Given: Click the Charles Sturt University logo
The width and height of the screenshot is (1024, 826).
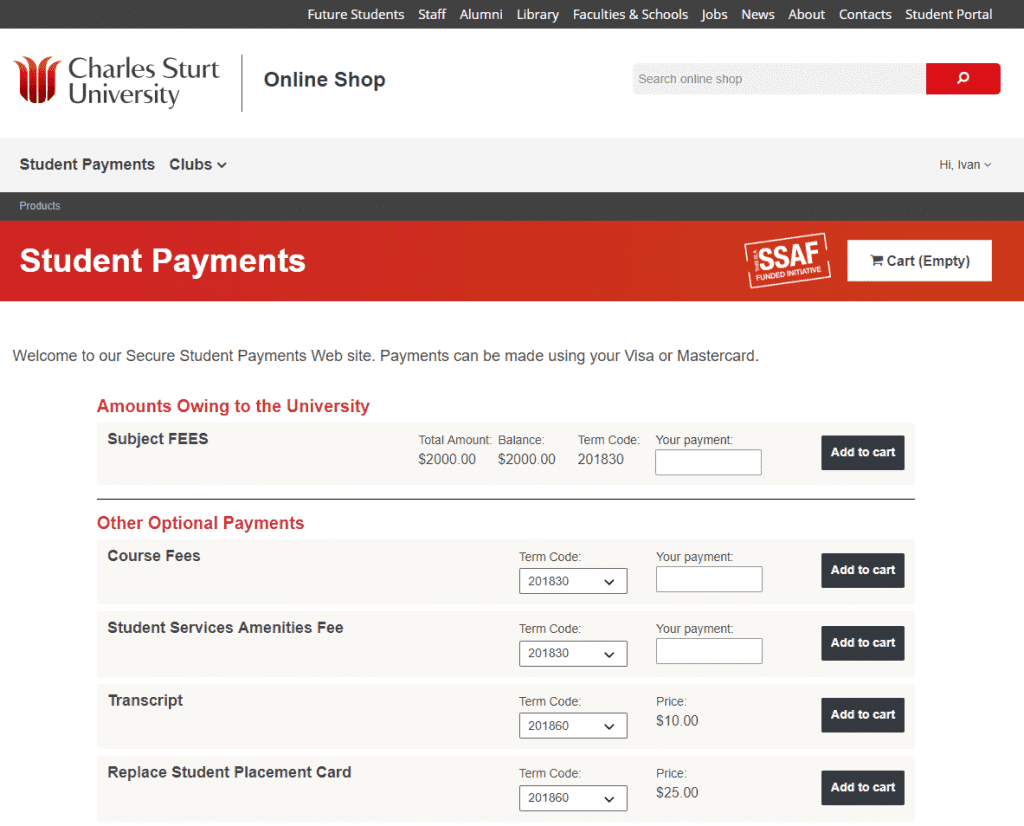Looking at the screenshot, I should click(115, 78).
